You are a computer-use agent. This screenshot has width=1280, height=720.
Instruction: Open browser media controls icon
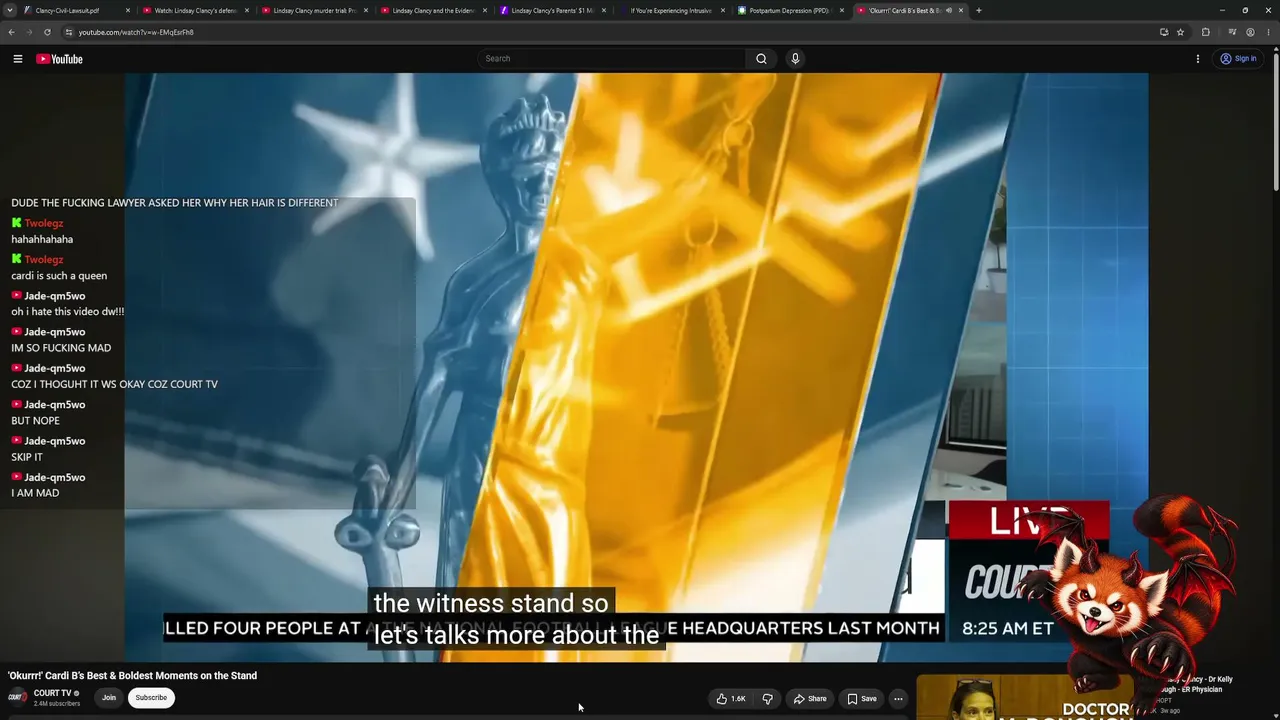[1232, 32]
